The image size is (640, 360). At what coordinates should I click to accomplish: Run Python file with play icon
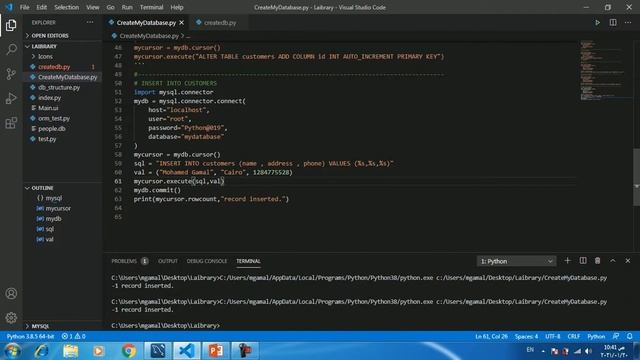pos(597,22)
